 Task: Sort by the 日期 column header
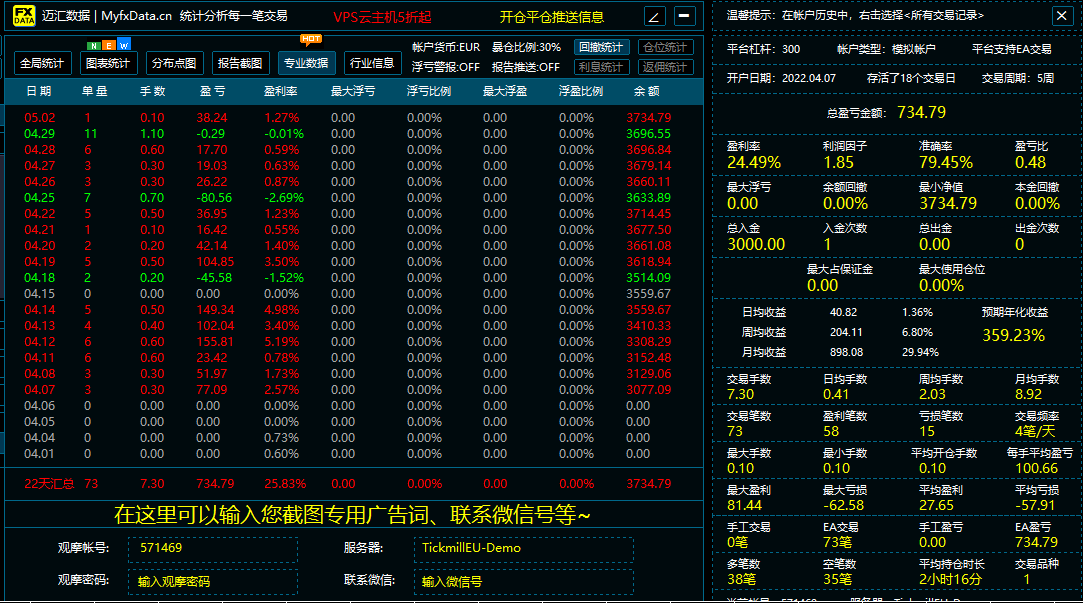(39, 91)
